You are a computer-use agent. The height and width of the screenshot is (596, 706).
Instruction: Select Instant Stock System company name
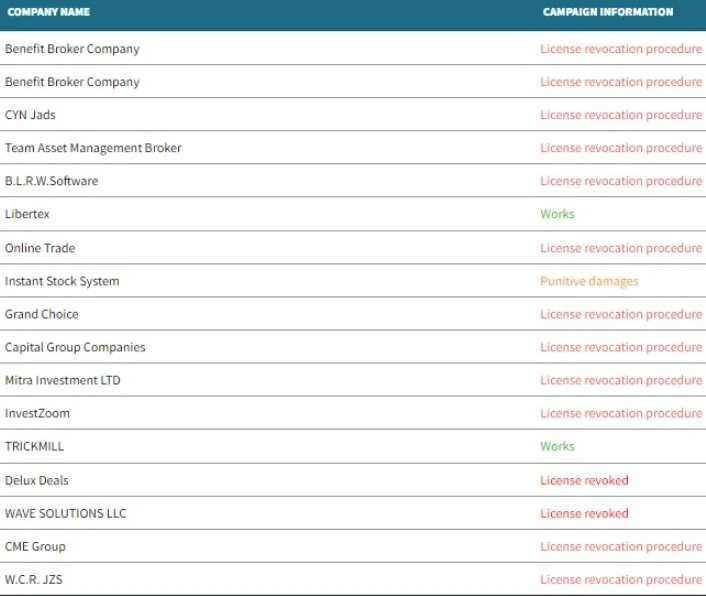62,281
